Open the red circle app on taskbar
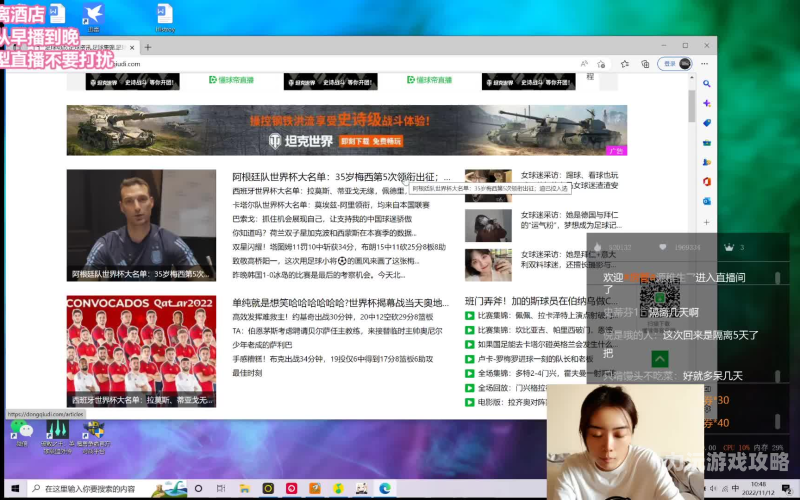This screenshot has height=500, width=800. [291, 489]
